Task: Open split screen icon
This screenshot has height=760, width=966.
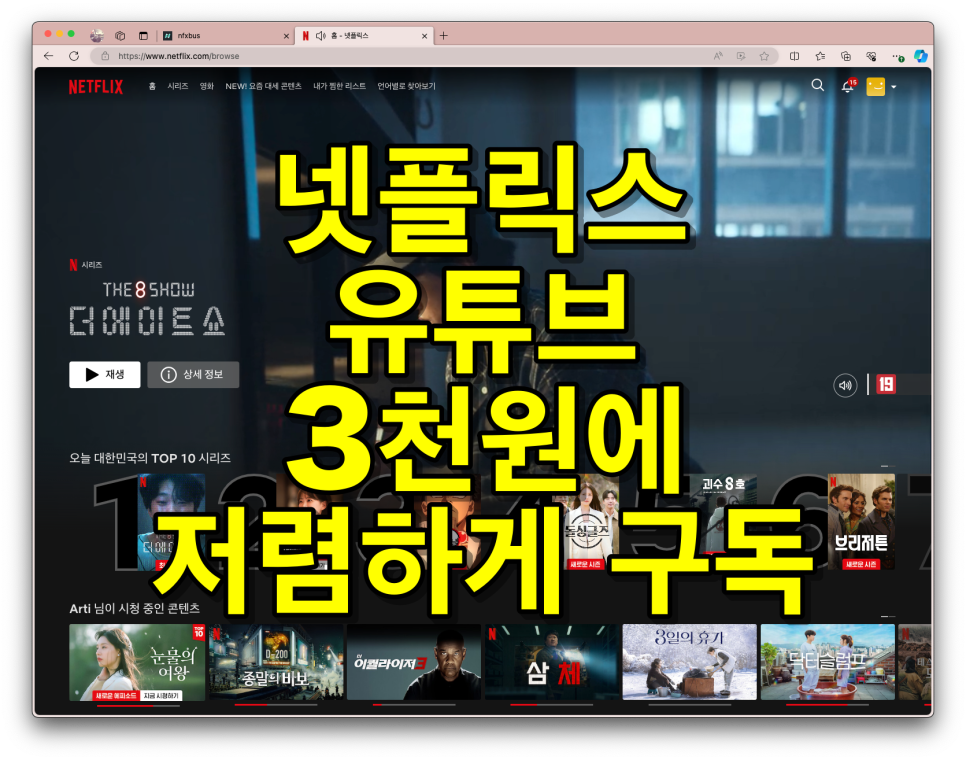Action: click(795, 56)
